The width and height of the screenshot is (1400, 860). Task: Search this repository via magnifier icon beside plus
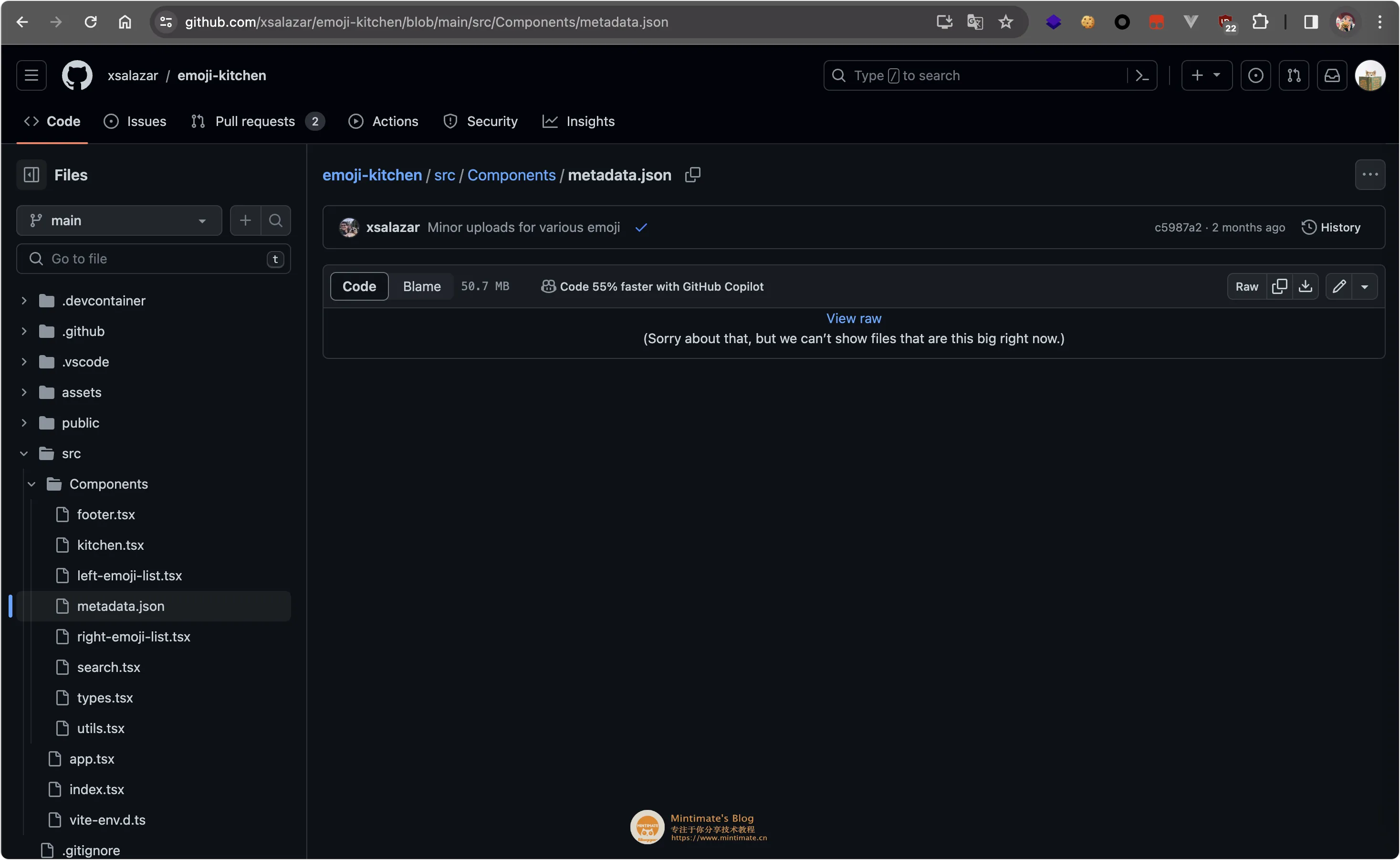pyautogui.click(x=276, y=220)
